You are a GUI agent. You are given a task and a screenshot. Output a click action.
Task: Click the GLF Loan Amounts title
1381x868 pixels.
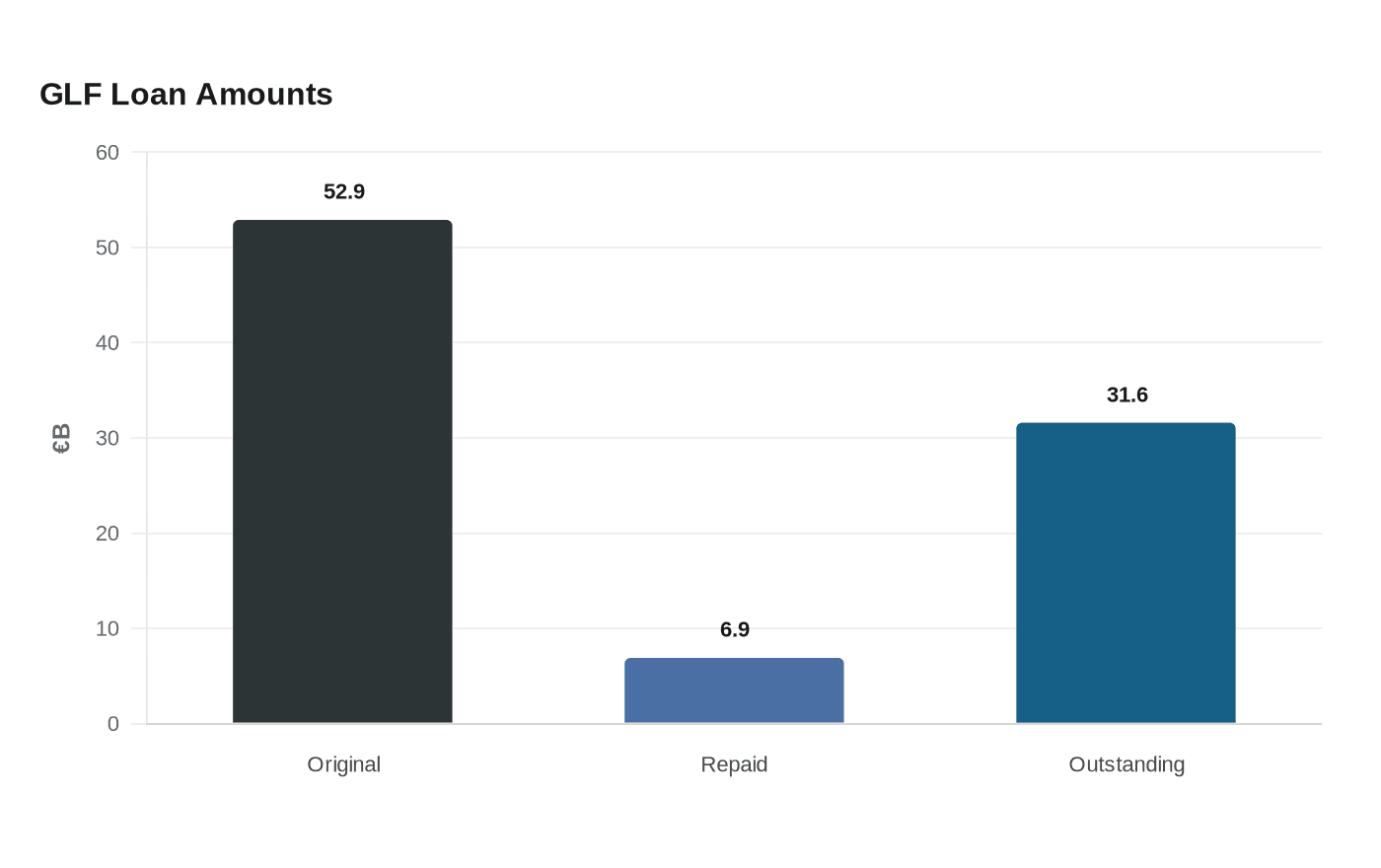point(186,95)
